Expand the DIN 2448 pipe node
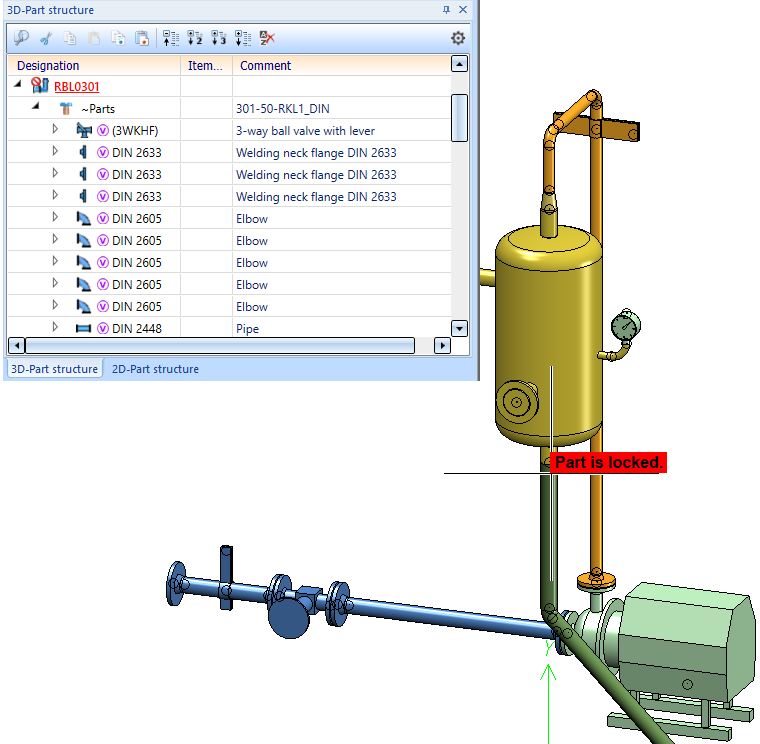 (x=55, y=327)
